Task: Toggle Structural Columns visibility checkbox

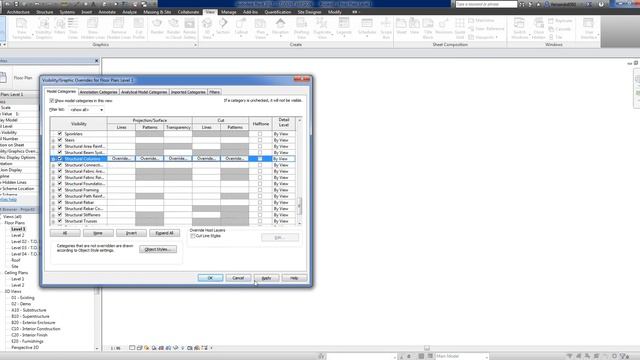Action: click(x=60, y=158)
